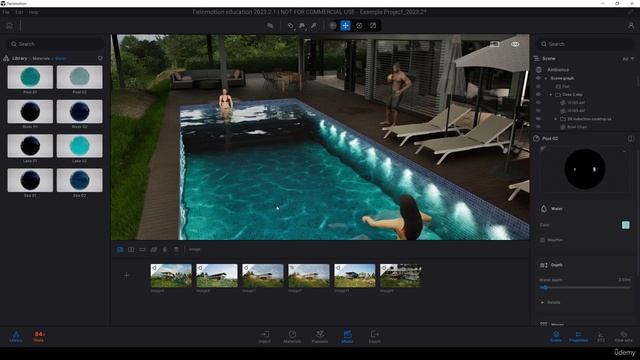Click the plus button to add new image
Viewport: 640px width, 360px height.
point(127,276)
